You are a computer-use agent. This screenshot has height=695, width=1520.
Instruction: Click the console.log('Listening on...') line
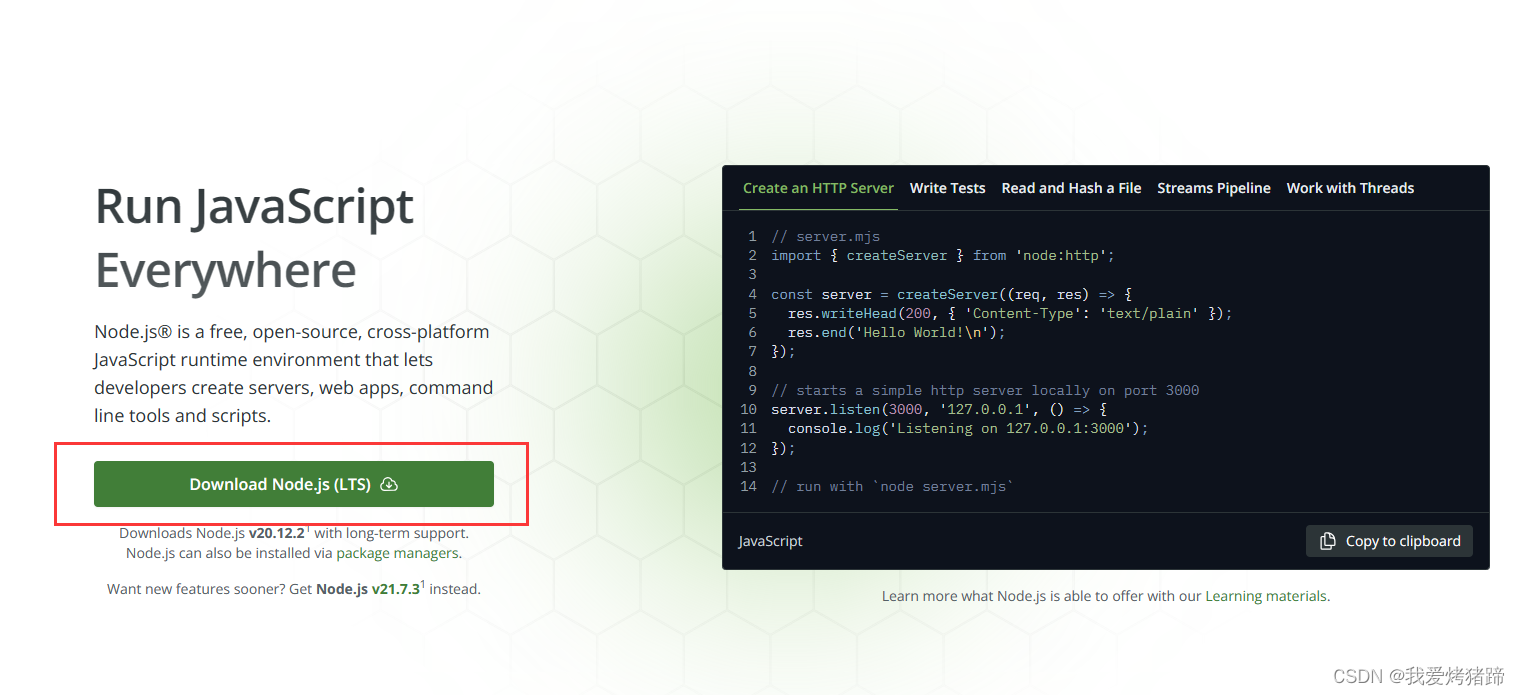(968, 428)
